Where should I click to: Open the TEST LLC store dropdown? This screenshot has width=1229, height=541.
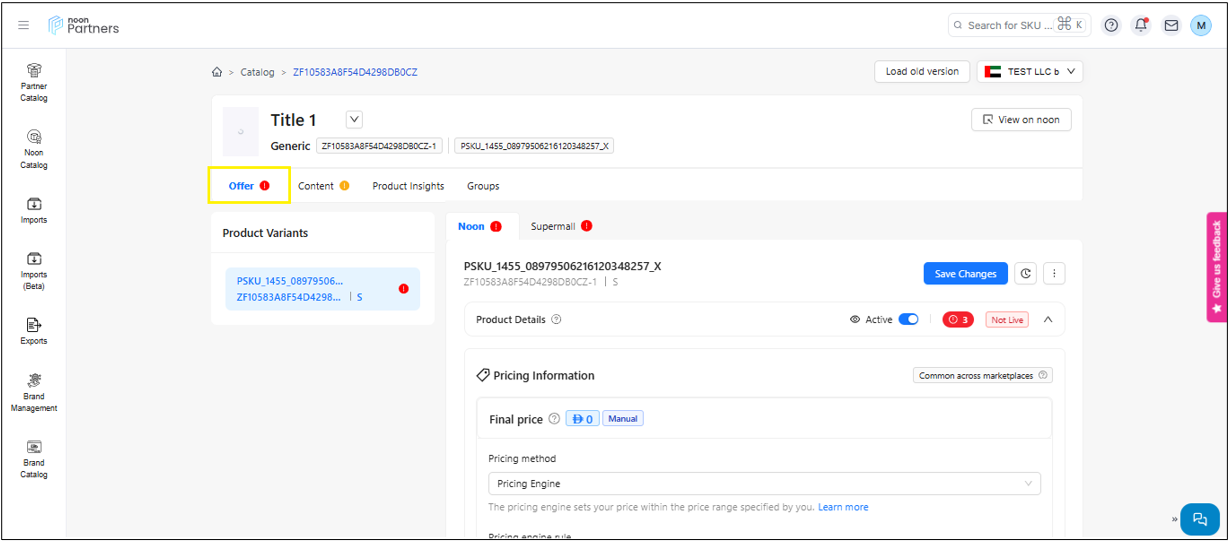click(x=1029, y=72)
